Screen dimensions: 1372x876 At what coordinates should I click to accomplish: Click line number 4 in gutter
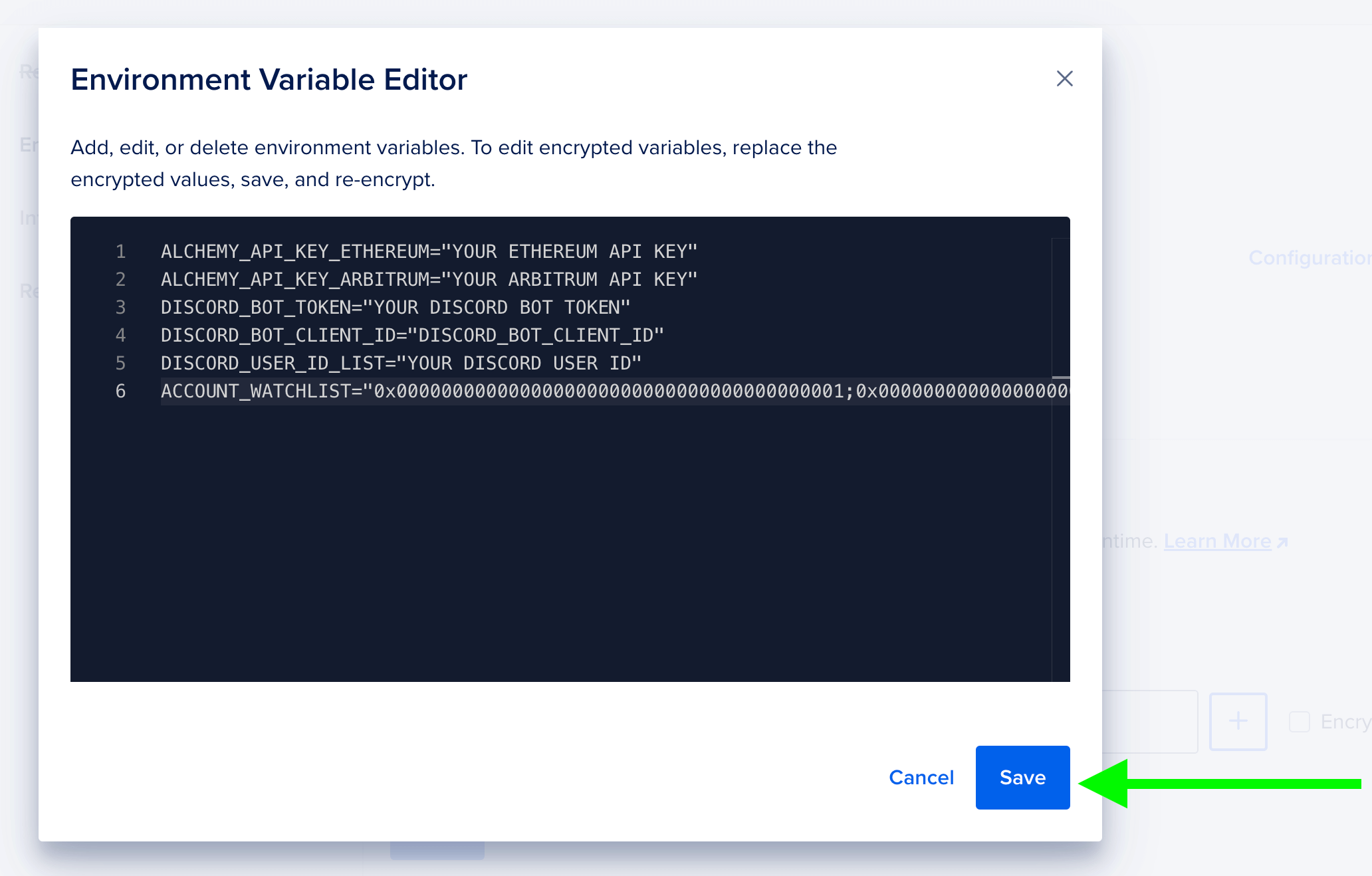[x=120, y=335]
